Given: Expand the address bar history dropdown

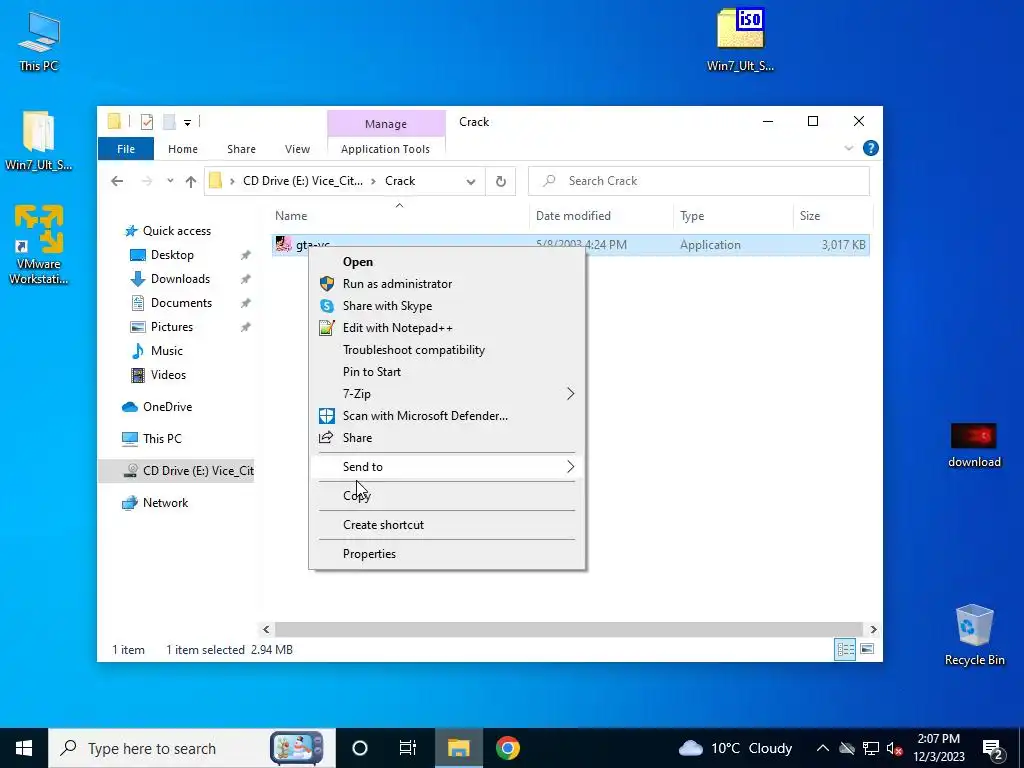Looking at the screenshot, I should pyautogui.click(x=471, y=182).
